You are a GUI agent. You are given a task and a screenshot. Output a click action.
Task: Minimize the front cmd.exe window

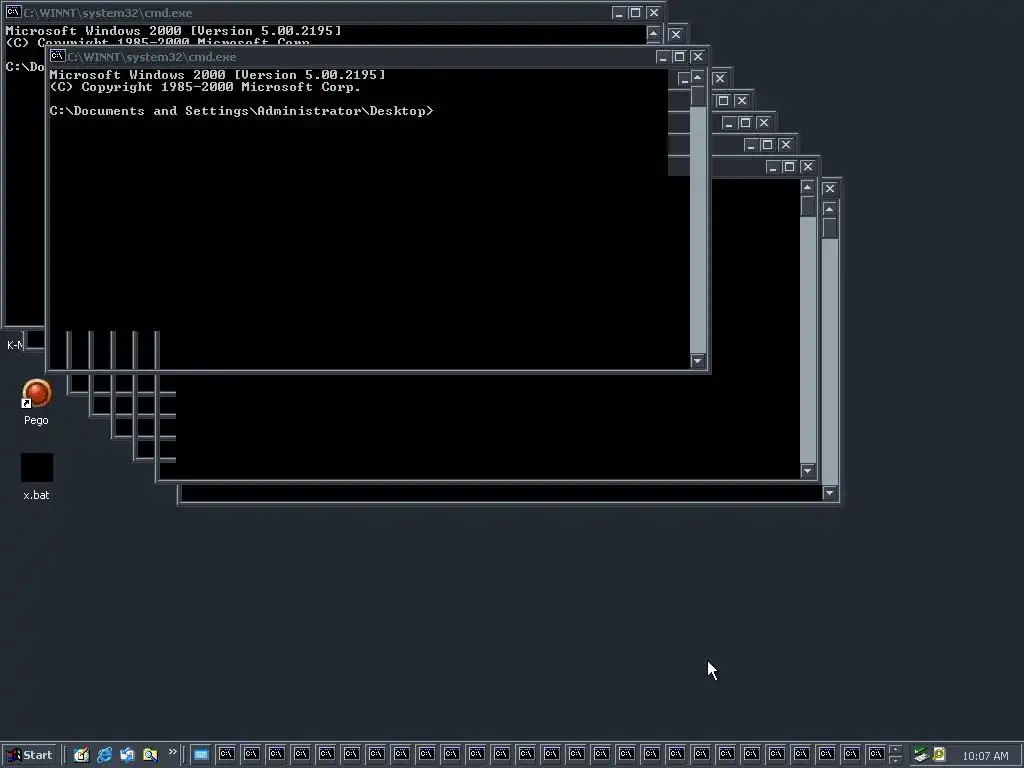pos(662,57)
